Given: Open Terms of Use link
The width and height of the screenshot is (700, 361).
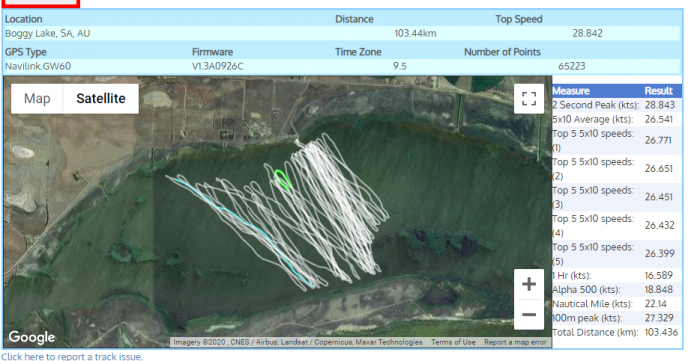Looking at the screenshot, I should tap(453, 342).
